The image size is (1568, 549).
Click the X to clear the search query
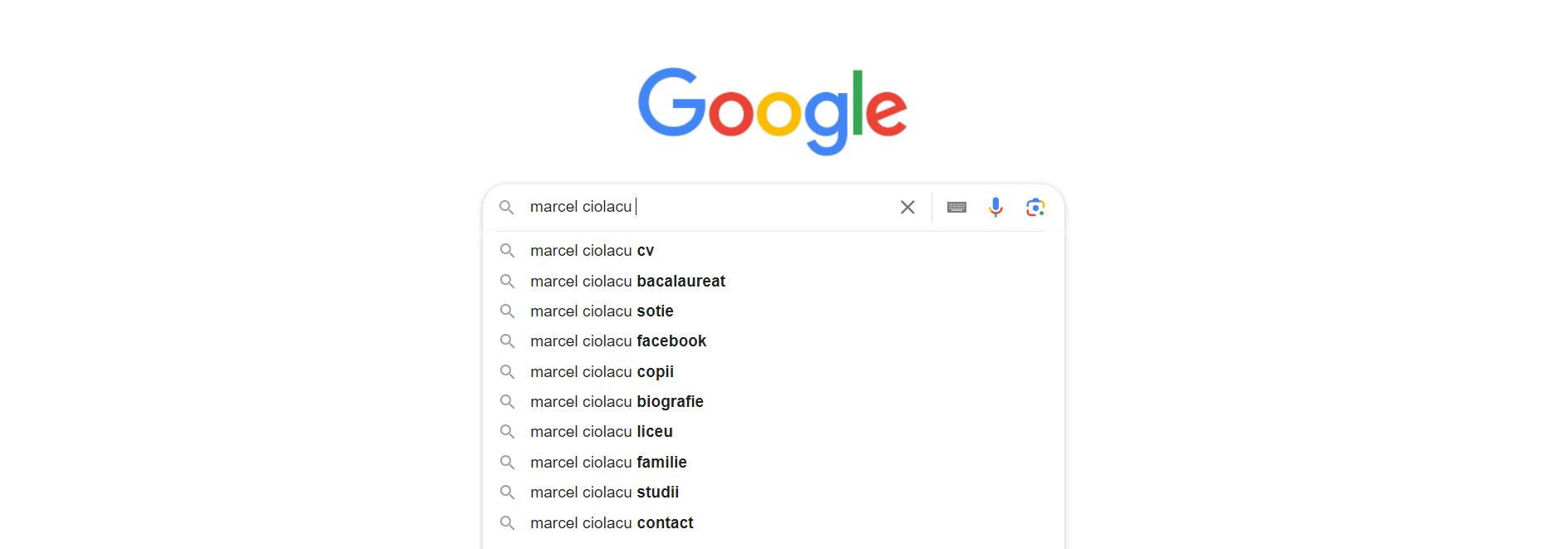click(x=907, y=207)
